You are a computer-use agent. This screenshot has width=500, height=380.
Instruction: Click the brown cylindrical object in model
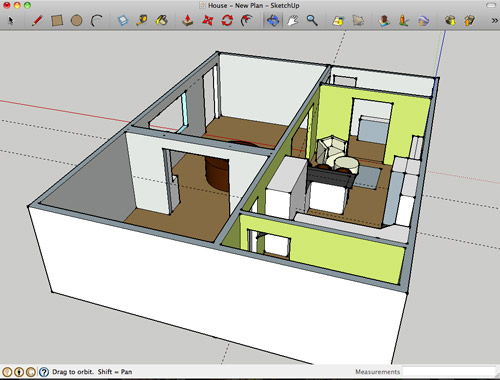[x=217, y=173]
